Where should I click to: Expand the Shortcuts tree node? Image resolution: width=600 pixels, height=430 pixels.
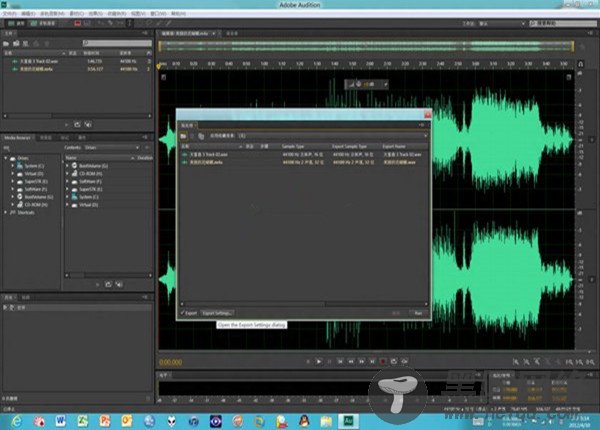point(6,212)
